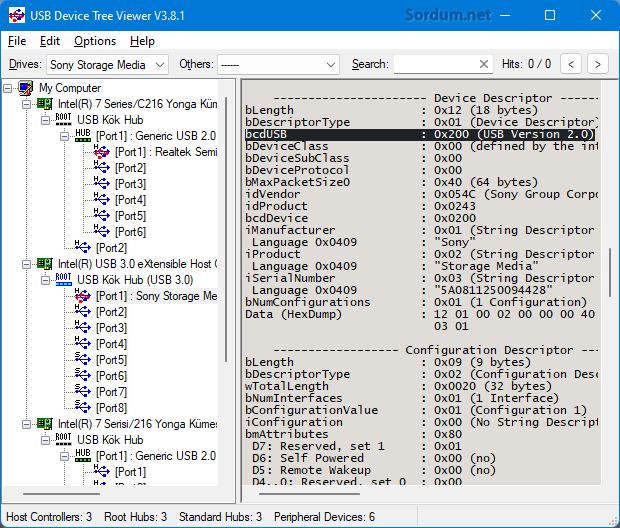
Task: Click Intel 7 Serisi/216 host controller chip icon
Action: tap(45, 424)
